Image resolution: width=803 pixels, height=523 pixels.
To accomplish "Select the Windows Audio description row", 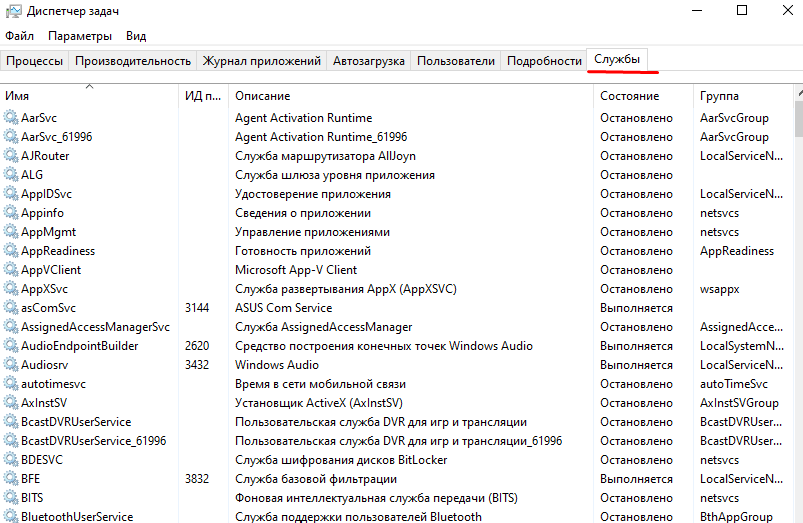I will (x=276, y=365).
